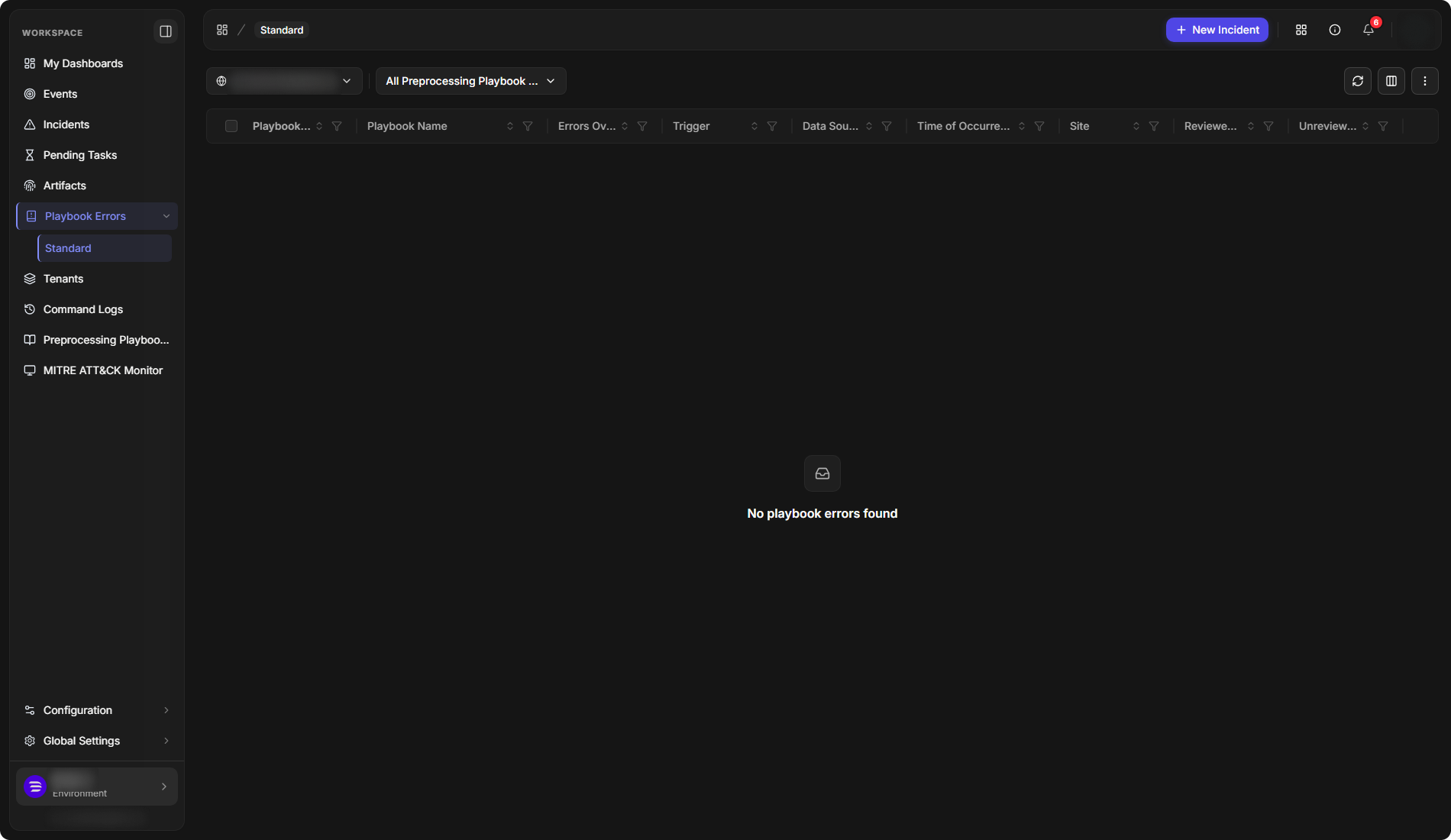
Task: Open Pending Tasks
Action: (97, 155)
